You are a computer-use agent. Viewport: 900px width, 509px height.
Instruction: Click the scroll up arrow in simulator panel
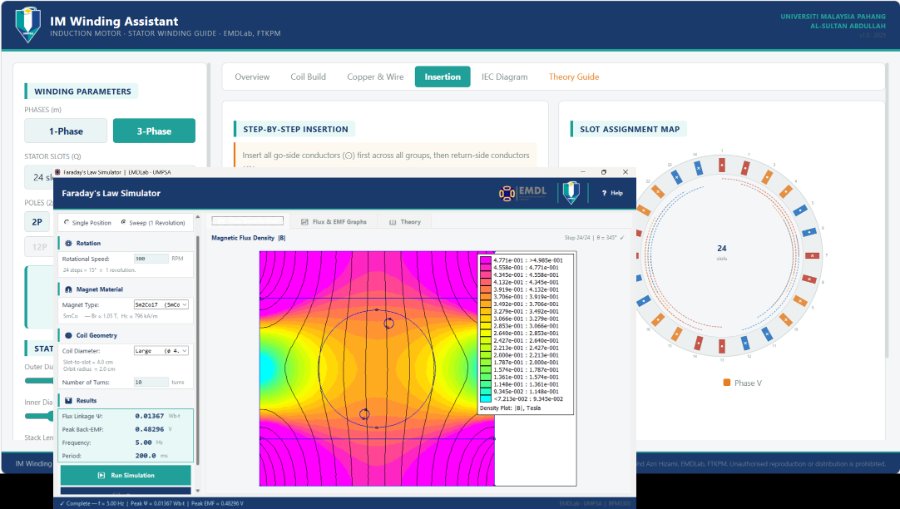point(198,217)
